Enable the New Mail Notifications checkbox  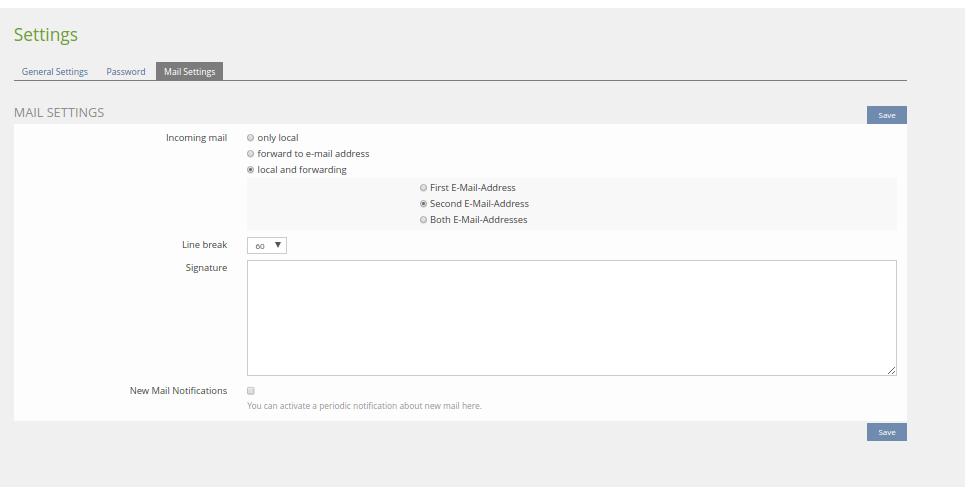click(x=252, y=391)
